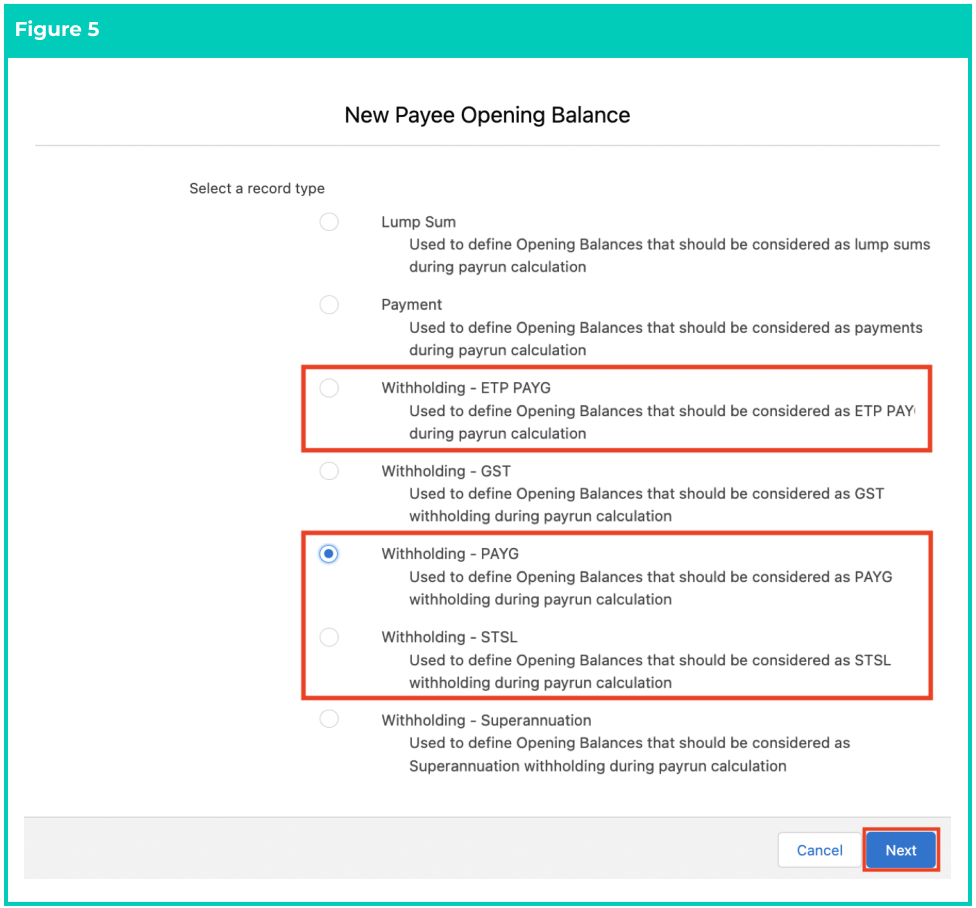Click the Payment label text
Screen dimensions: 976x908
411,305
